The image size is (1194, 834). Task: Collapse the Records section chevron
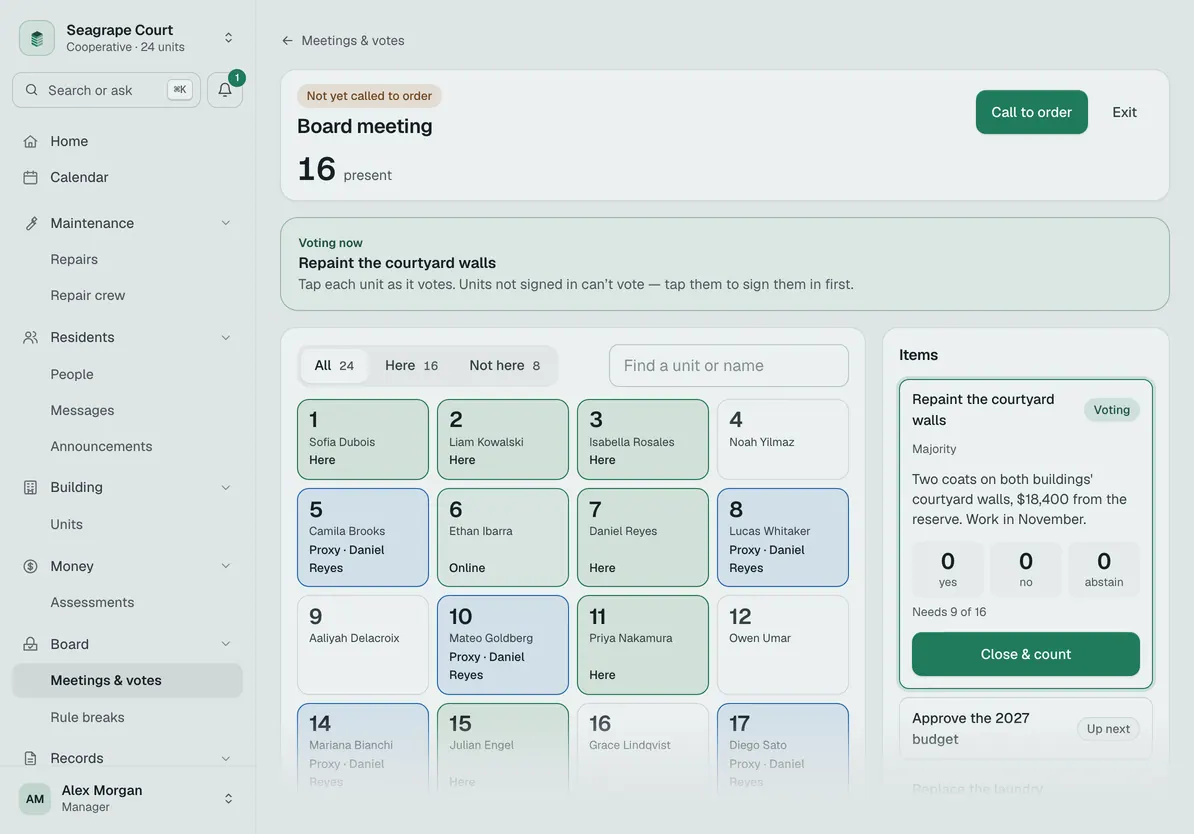(x=225, y=759)
